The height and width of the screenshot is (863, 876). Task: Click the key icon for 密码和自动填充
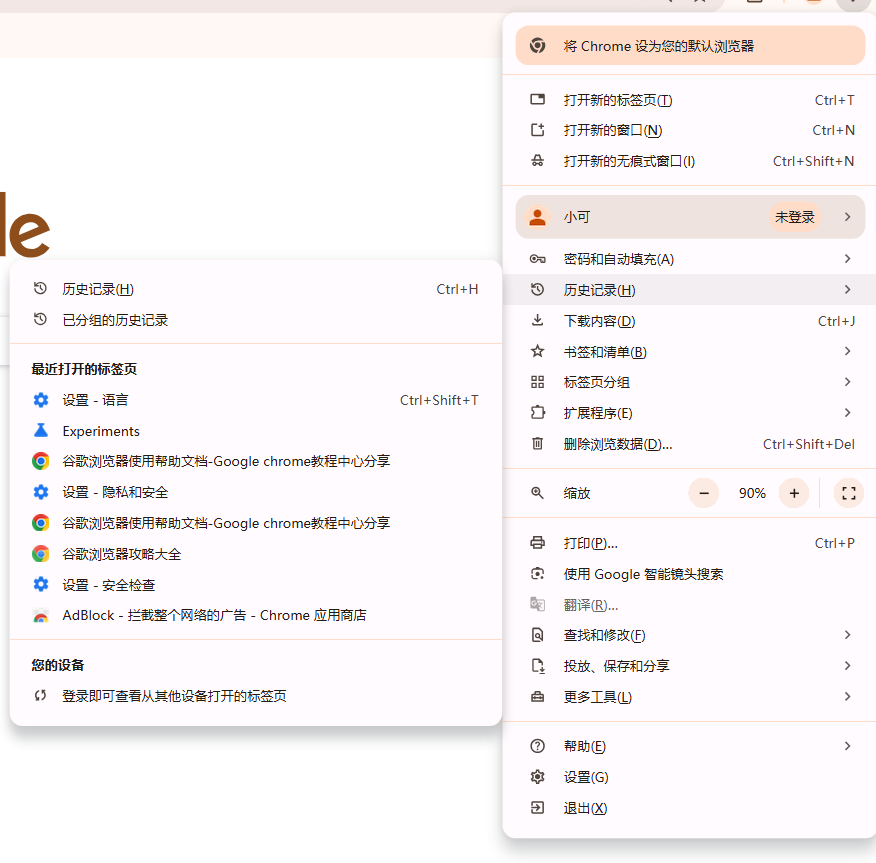[537, 259]
